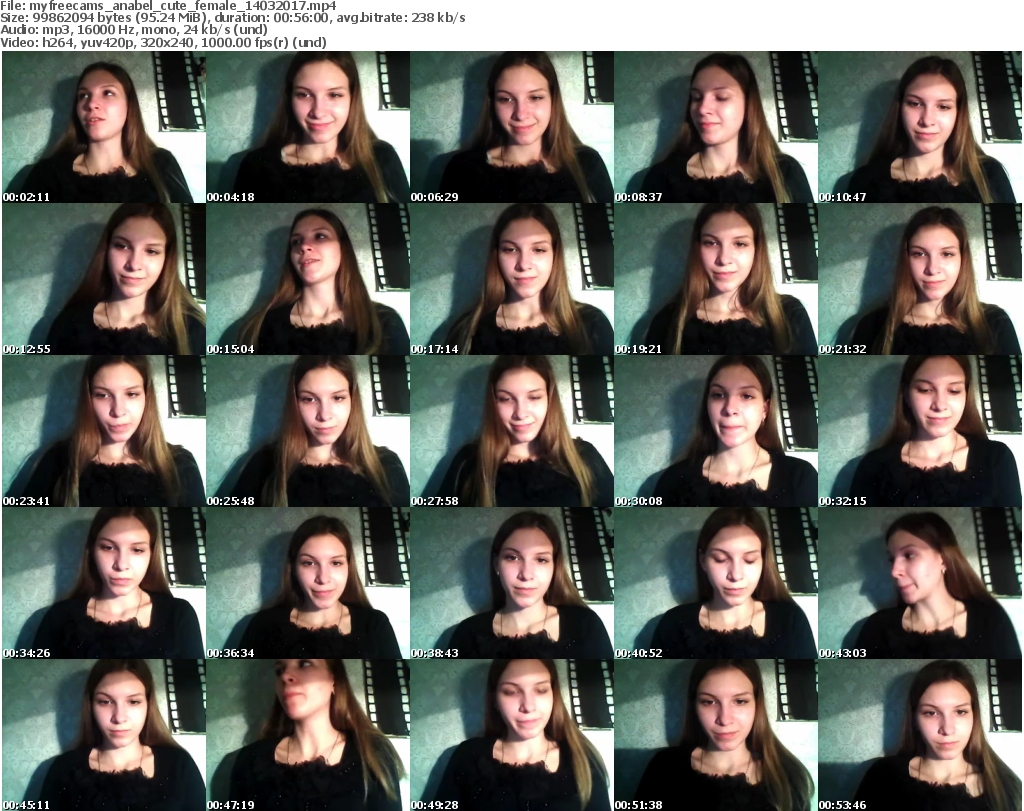Choose the 00:45:11 thumbnail
Screen dimensions: 1024x811
click(x=104, y=735)
